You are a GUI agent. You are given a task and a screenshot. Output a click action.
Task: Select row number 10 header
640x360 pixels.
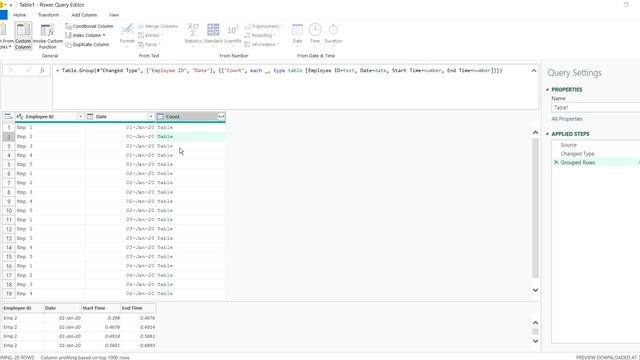(9, 211)
